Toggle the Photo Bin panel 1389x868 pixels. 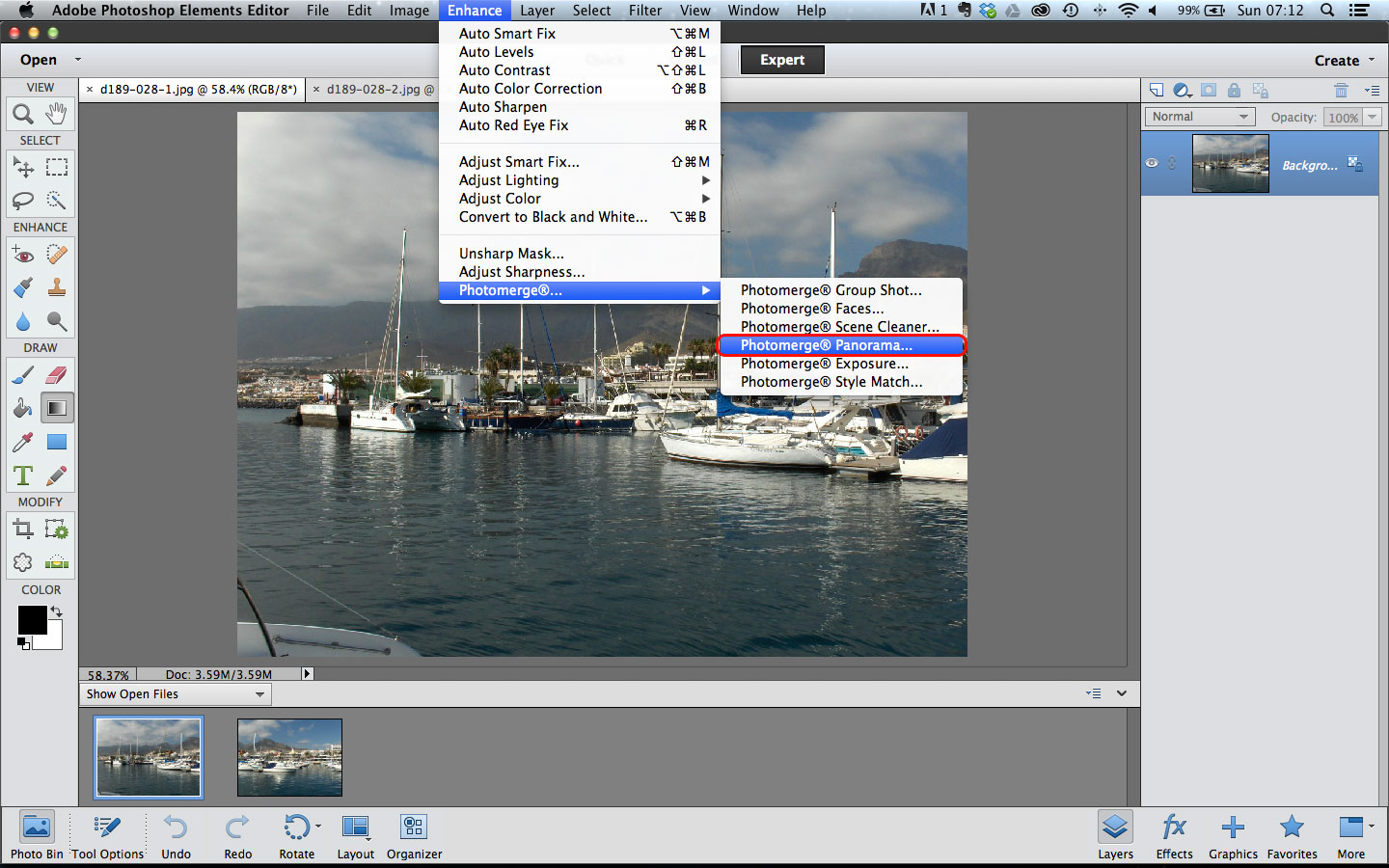[x=37, y=835]
